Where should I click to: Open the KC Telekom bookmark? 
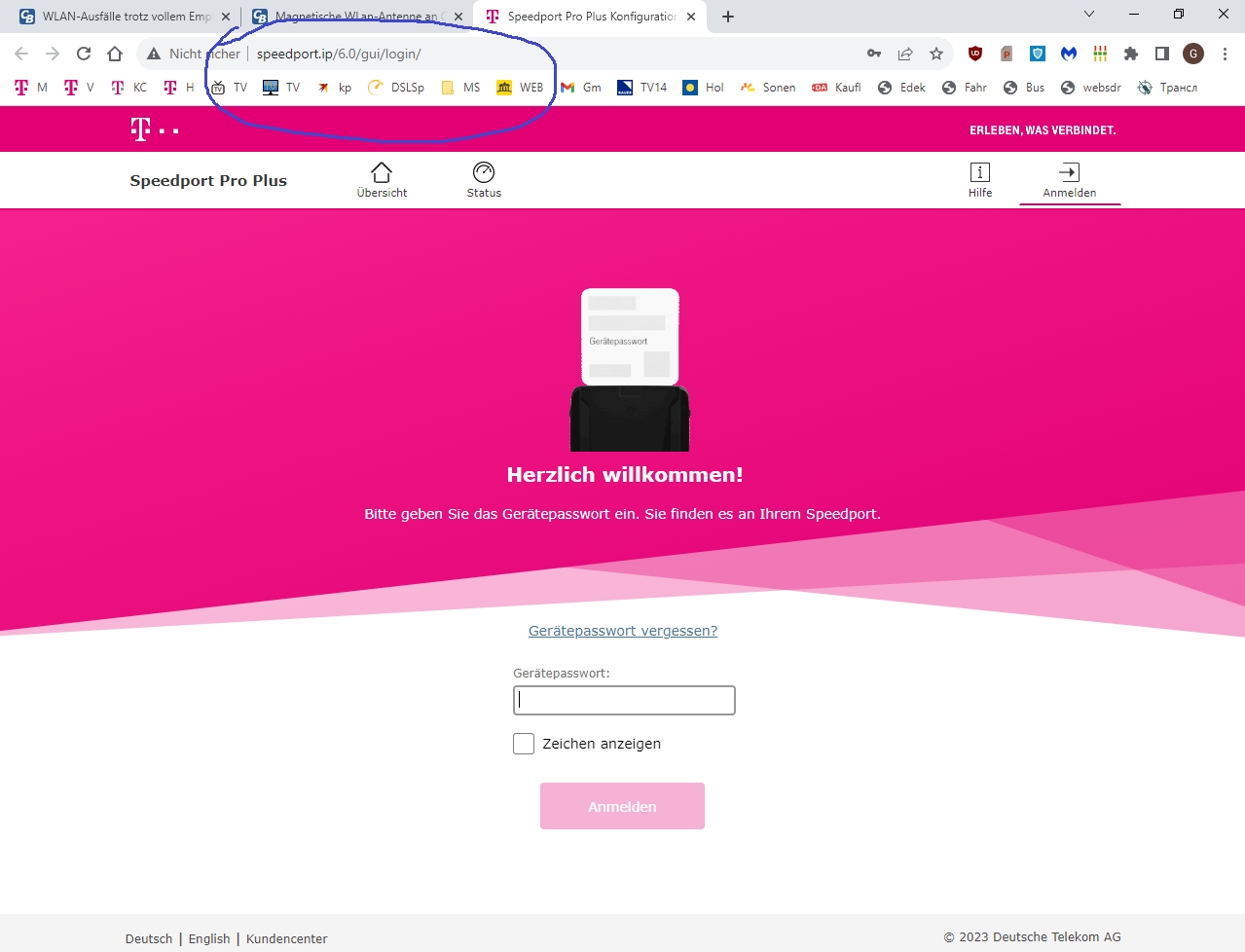pos(128,88)
